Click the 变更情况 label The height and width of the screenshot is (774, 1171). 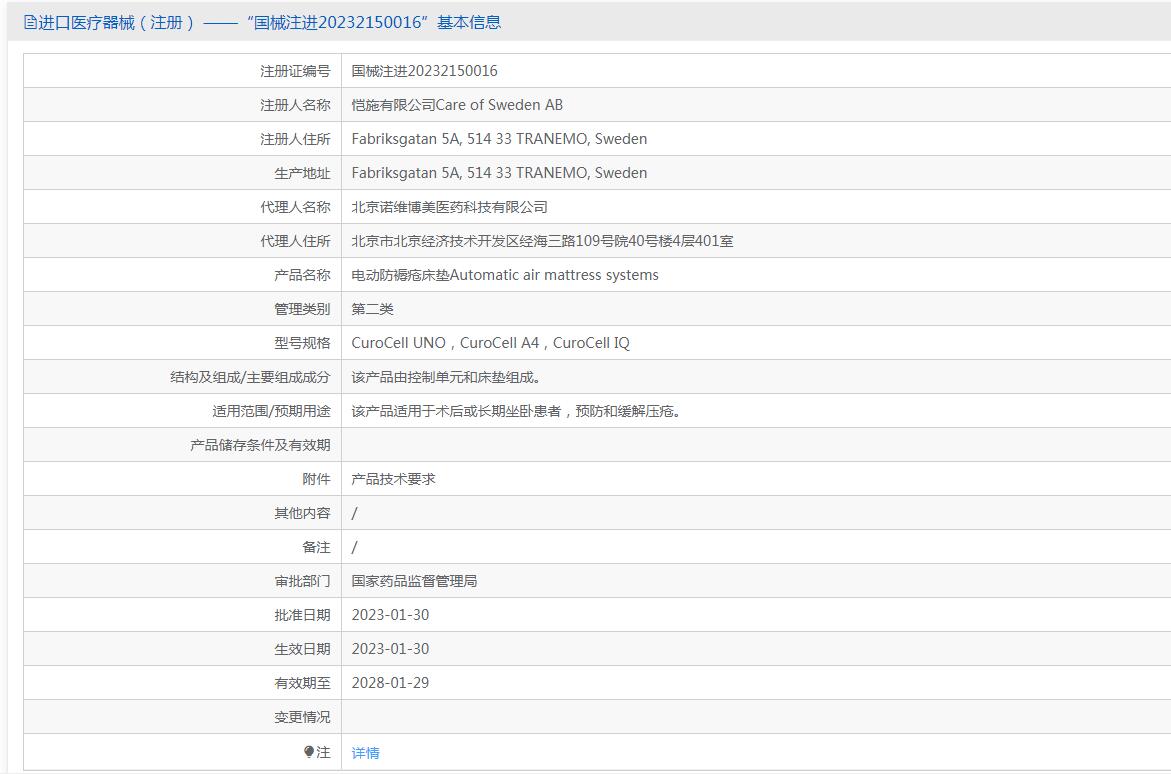[x=302, y=716]
